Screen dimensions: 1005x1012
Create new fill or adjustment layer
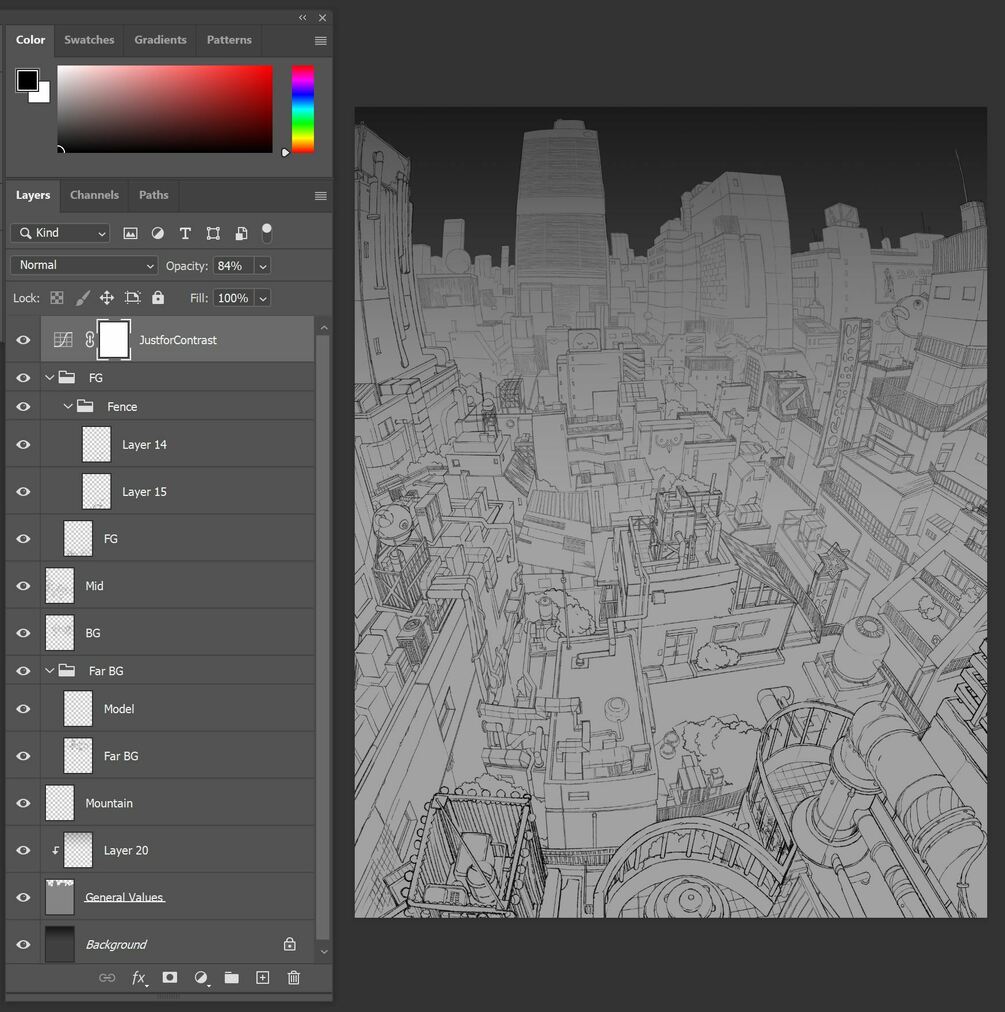pos(201,978)
